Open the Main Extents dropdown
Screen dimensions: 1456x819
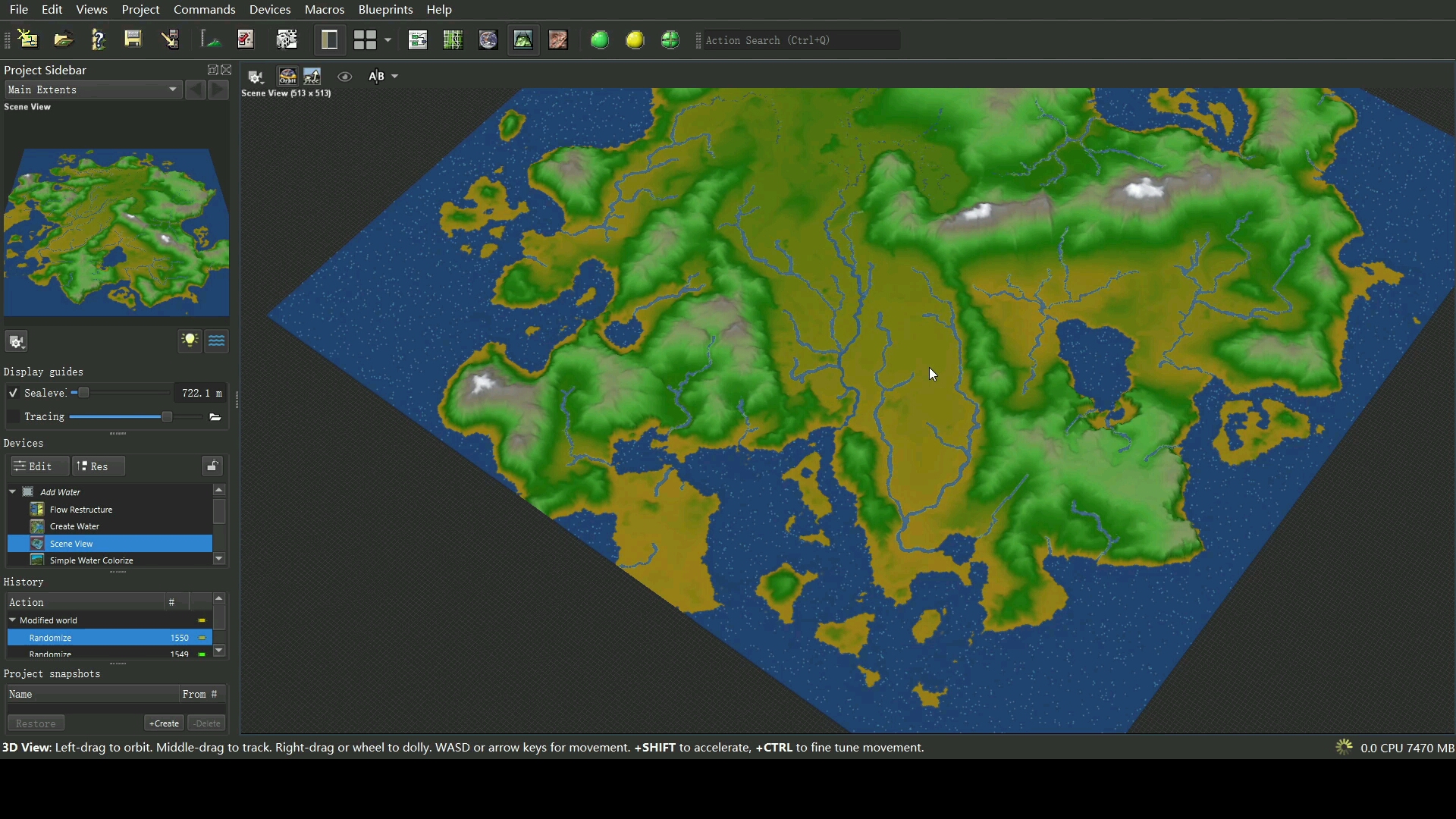(93, 89)
